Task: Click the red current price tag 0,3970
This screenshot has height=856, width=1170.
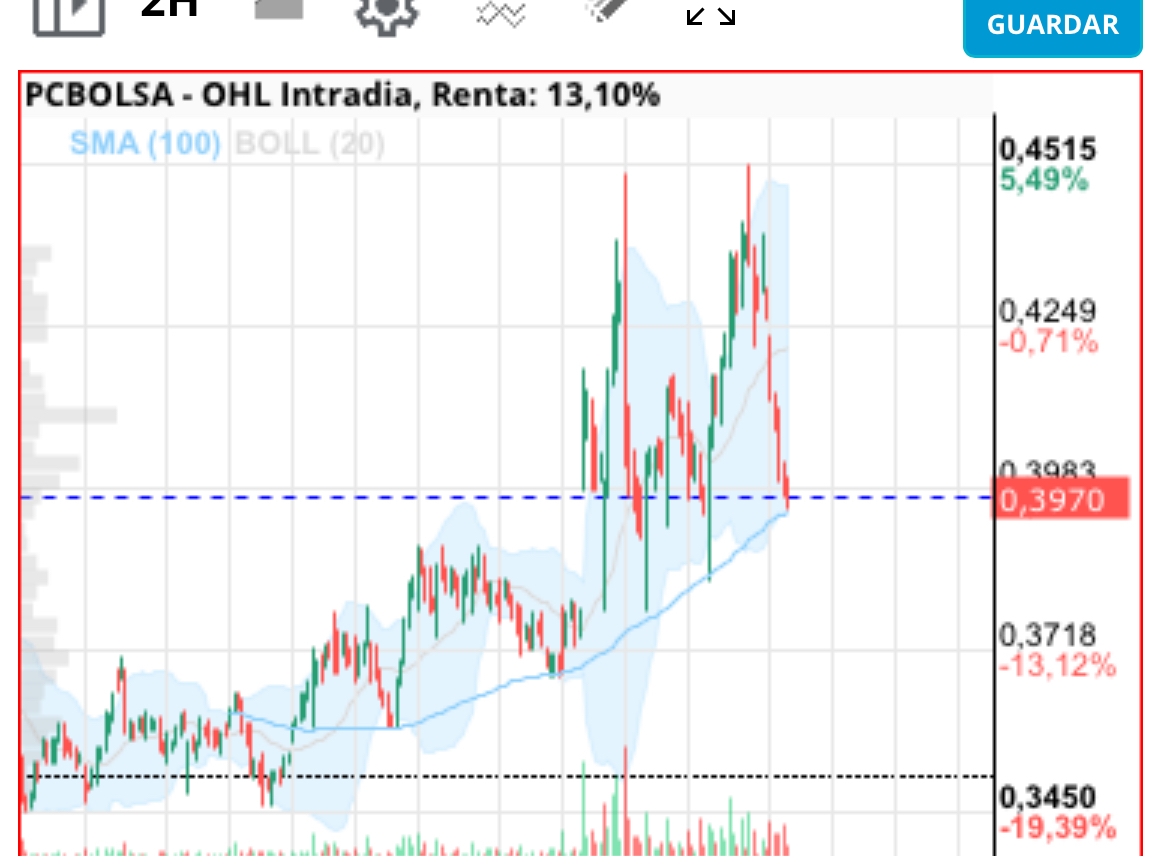Action: [x=1060, y=499]
